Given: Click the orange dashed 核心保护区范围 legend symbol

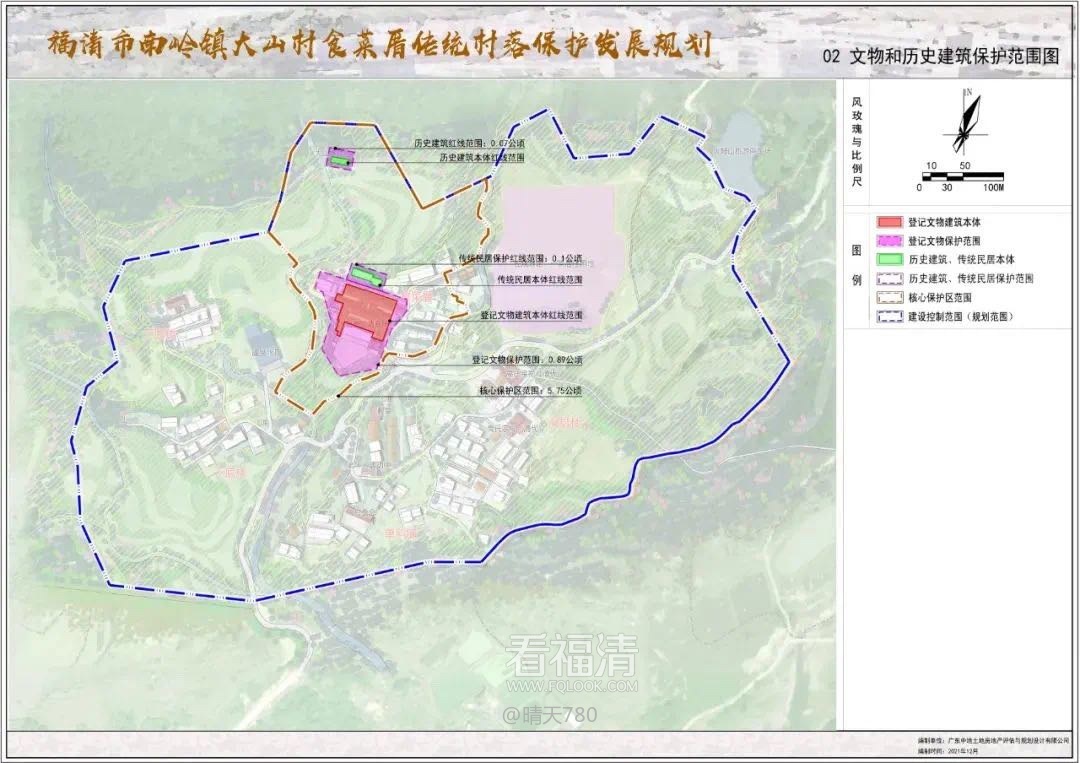Looking at the screenshot, I should tap(890, 297).
